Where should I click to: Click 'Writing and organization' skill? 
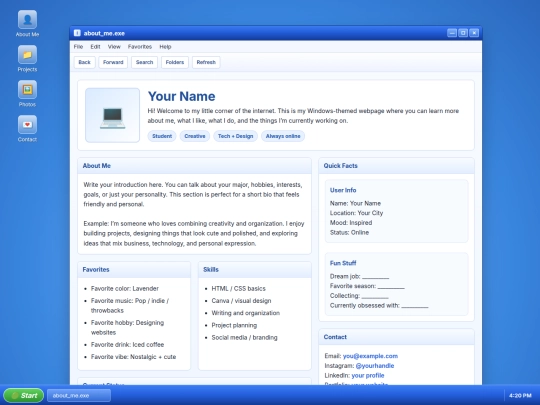point(246,313)
